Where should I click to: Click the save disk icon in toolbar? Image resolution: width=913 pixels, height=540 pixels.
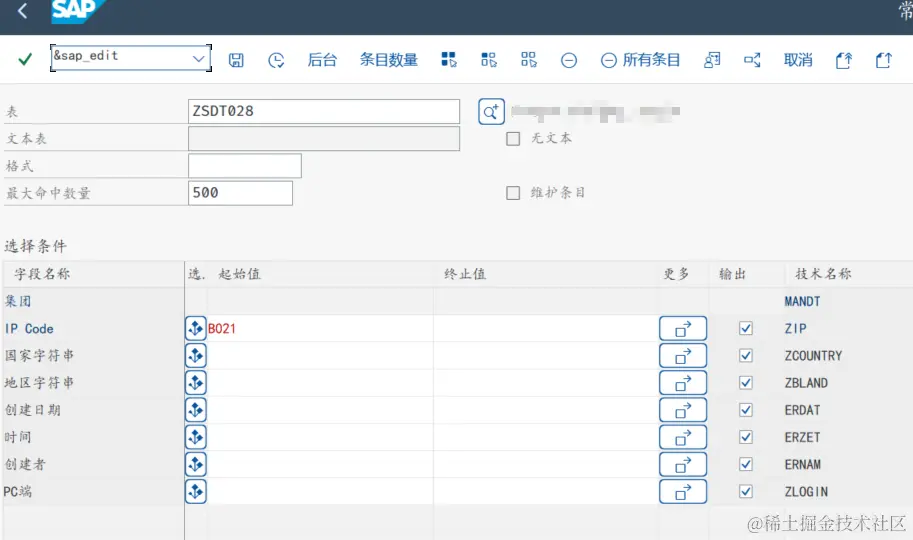tap(236, 60)
